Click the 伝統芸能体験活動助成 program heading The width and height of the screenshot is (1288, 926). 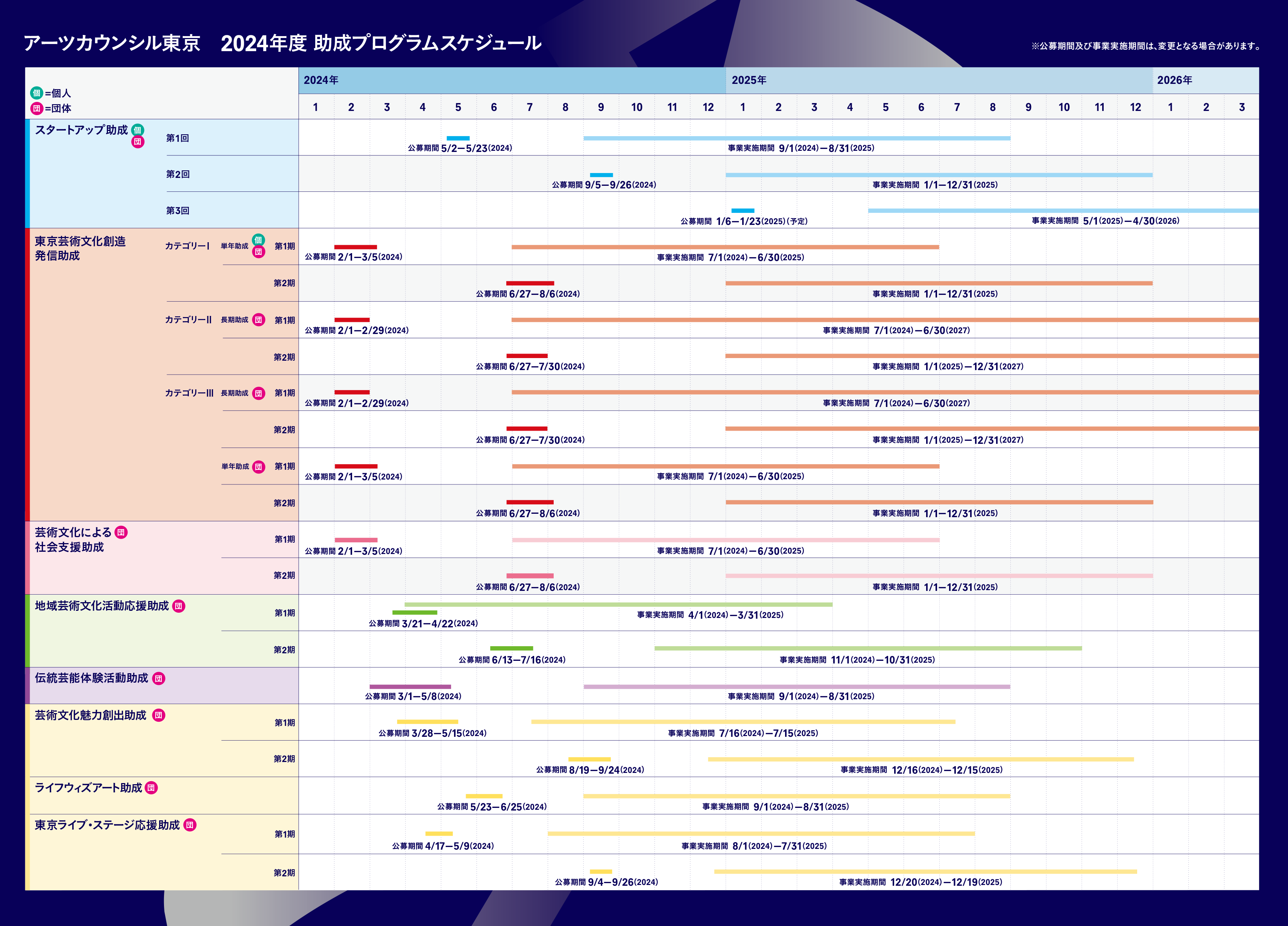point(91,678)
